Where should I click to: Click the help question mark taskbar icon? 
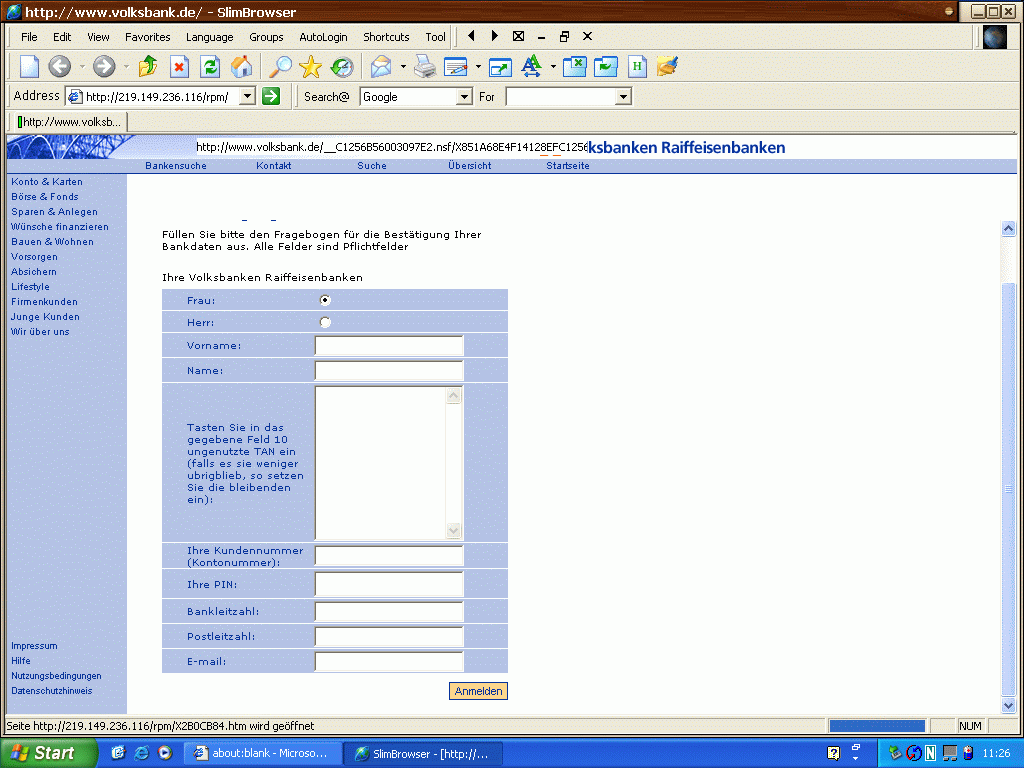click(x=833, y=754)
